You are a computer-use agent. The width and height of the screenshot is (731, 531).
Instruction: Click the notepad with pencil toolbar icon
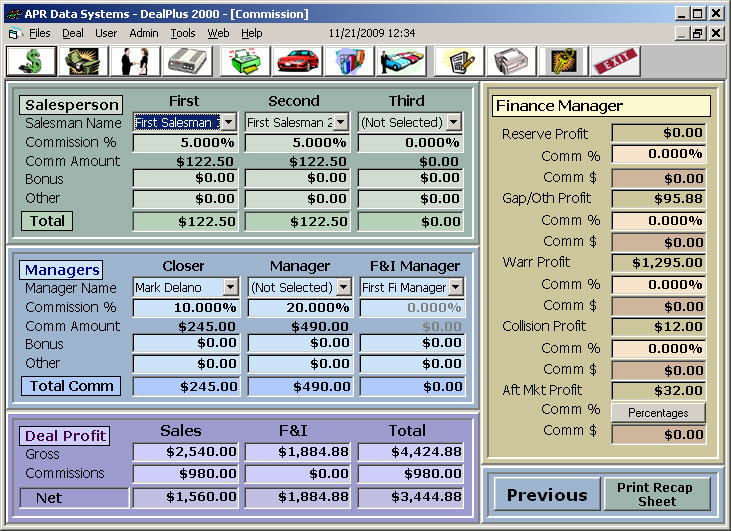click(459, 61)
